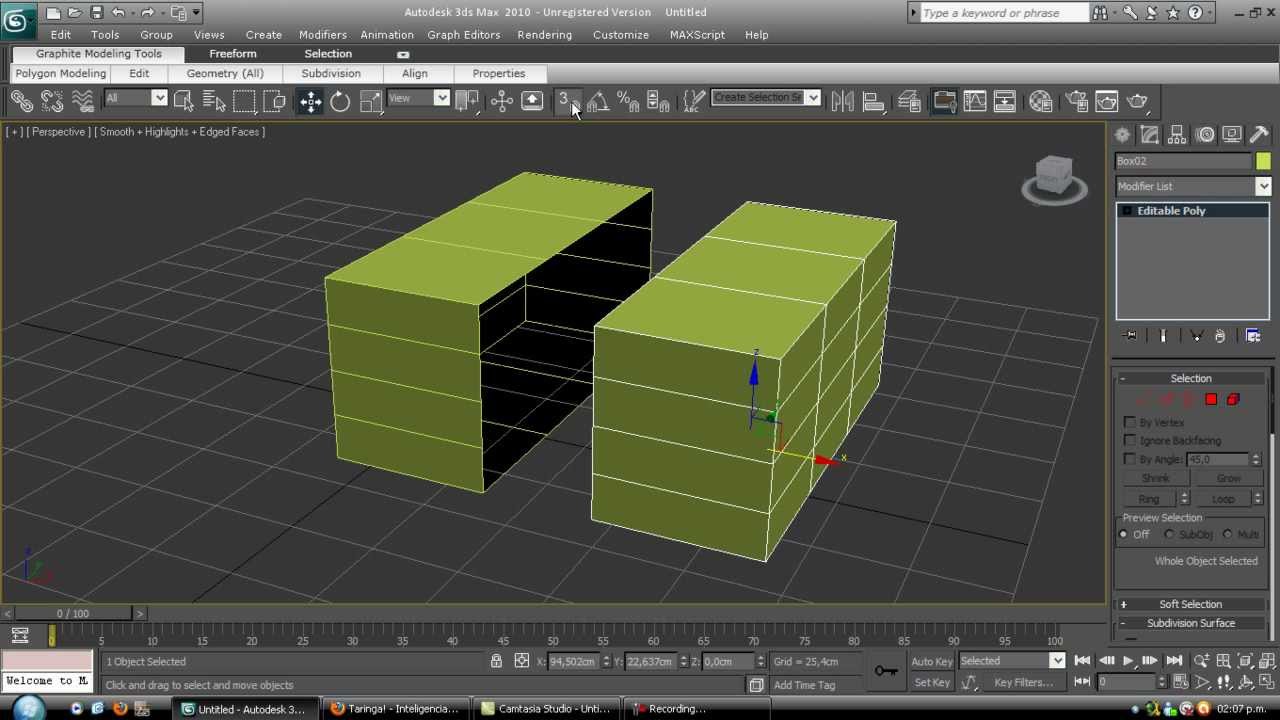This screenshot has height=720, width=1280.
Task: Expand the Soft Selection rollout
Action: click(1190, 604)
